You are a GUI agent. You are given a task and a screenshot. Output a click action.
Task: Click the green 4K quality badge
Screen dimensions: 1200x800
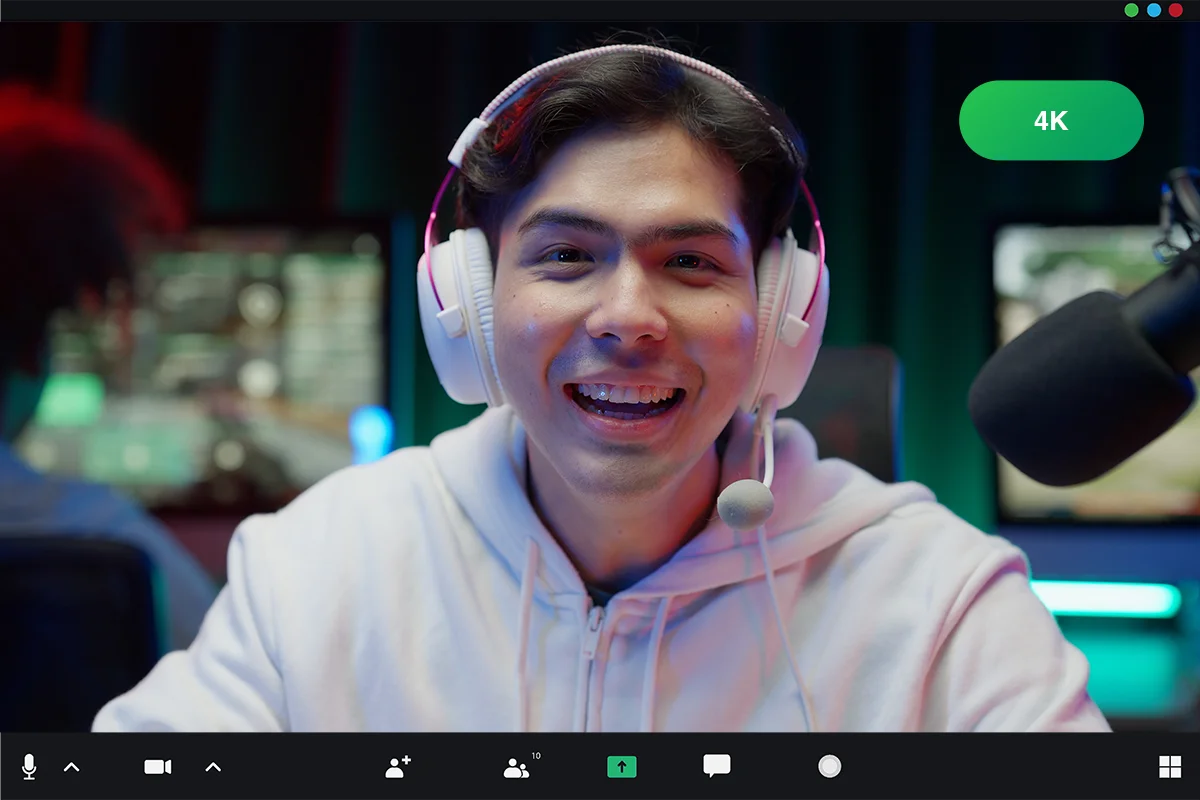(1050, 121)
